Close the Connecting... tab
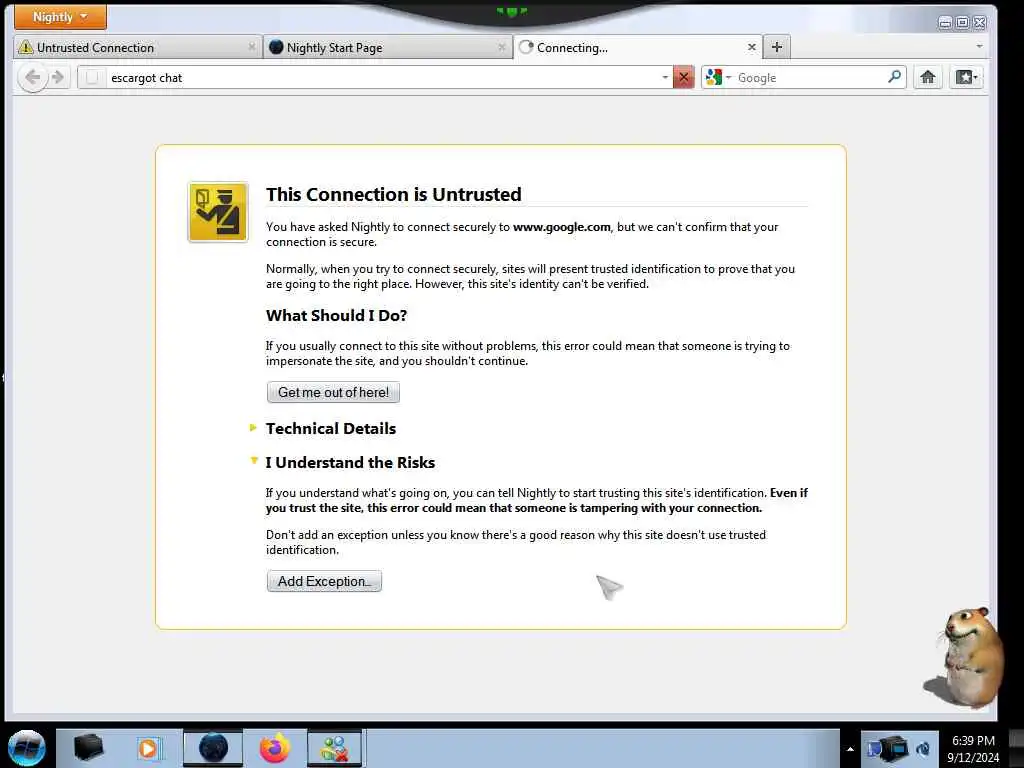Screen dimensions: 1024x768 coord(752,47)
